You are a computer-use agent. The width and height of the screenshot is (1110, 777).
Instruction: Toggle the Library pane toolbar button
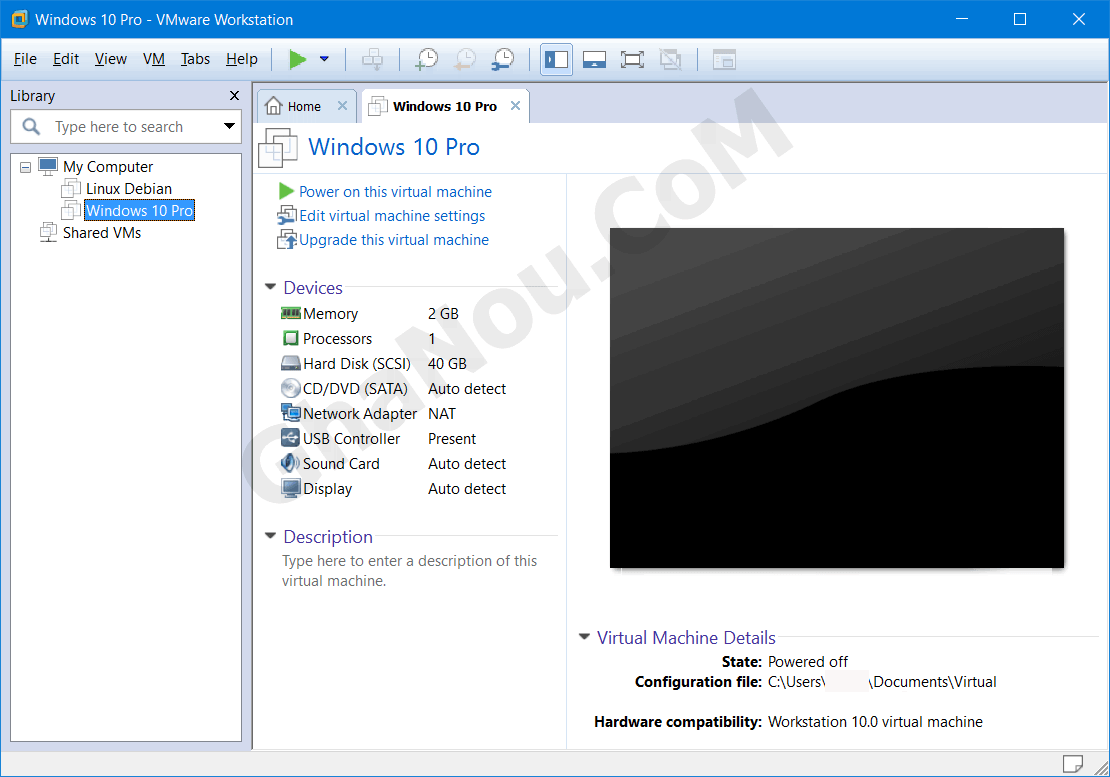pyautogui.click(x=556, y=59)
